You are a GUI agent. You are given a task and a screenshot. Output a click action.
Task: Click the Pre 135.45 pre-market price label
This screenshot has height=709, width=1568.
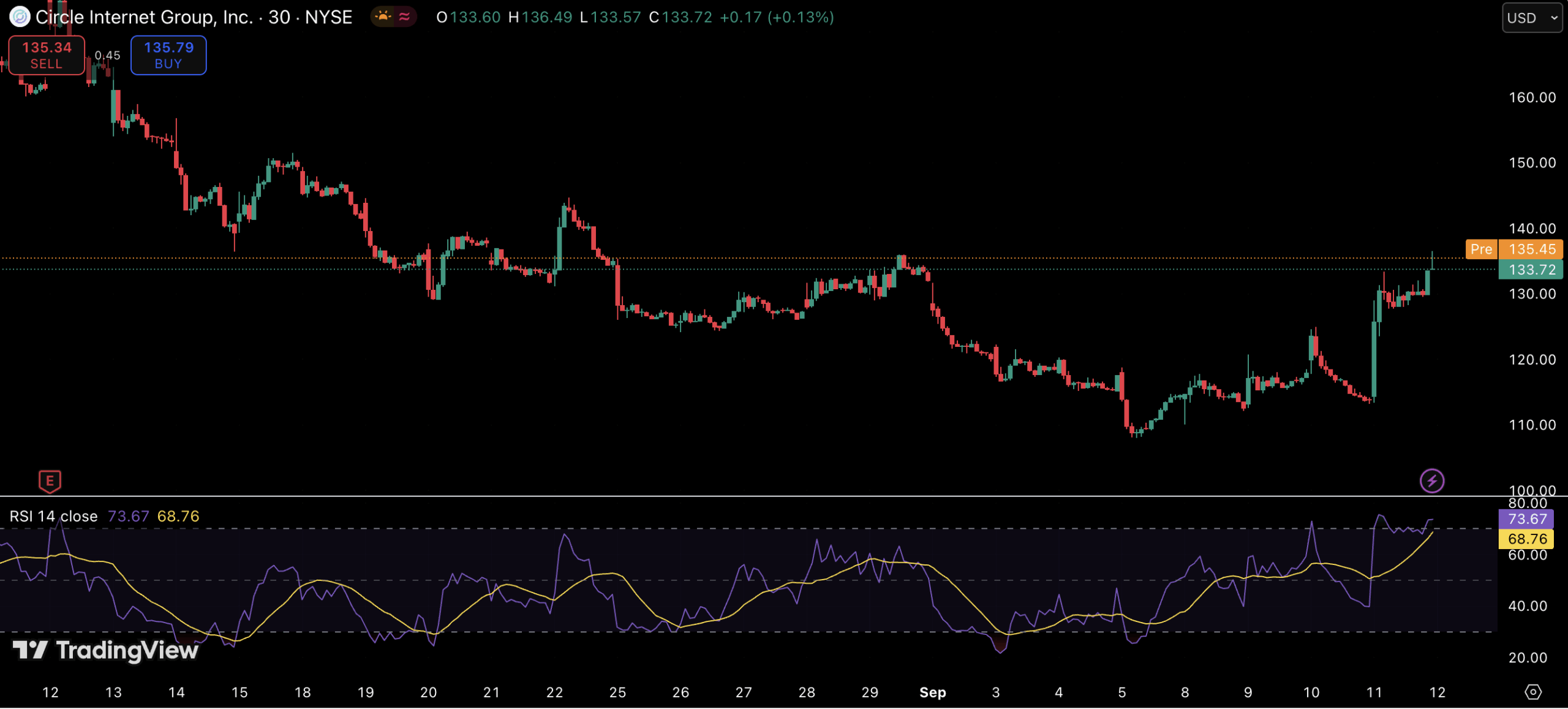[x=1514, y=249]
